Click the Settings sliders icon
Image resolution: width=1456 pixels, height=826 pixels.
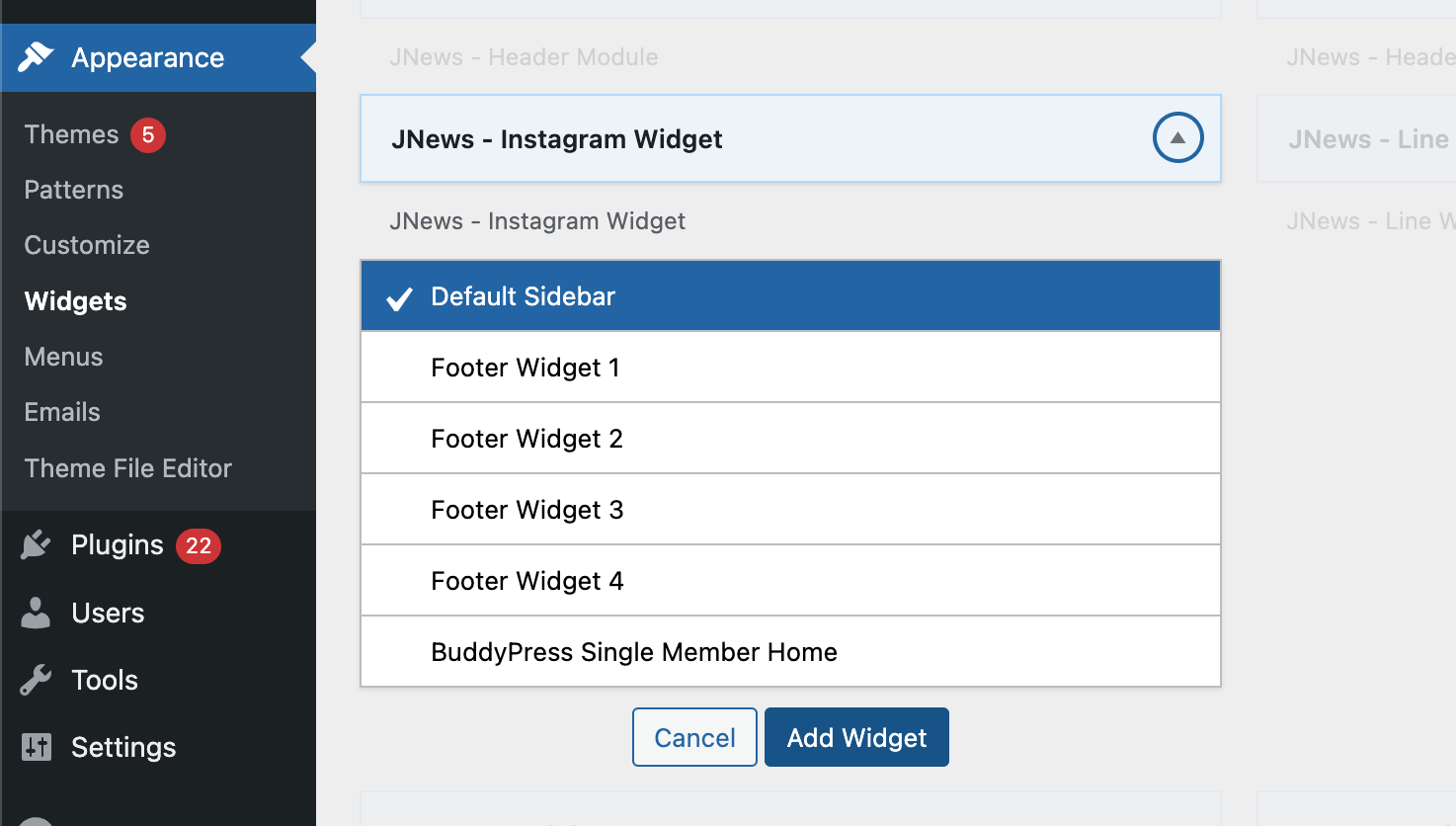[x=36, y=747]
